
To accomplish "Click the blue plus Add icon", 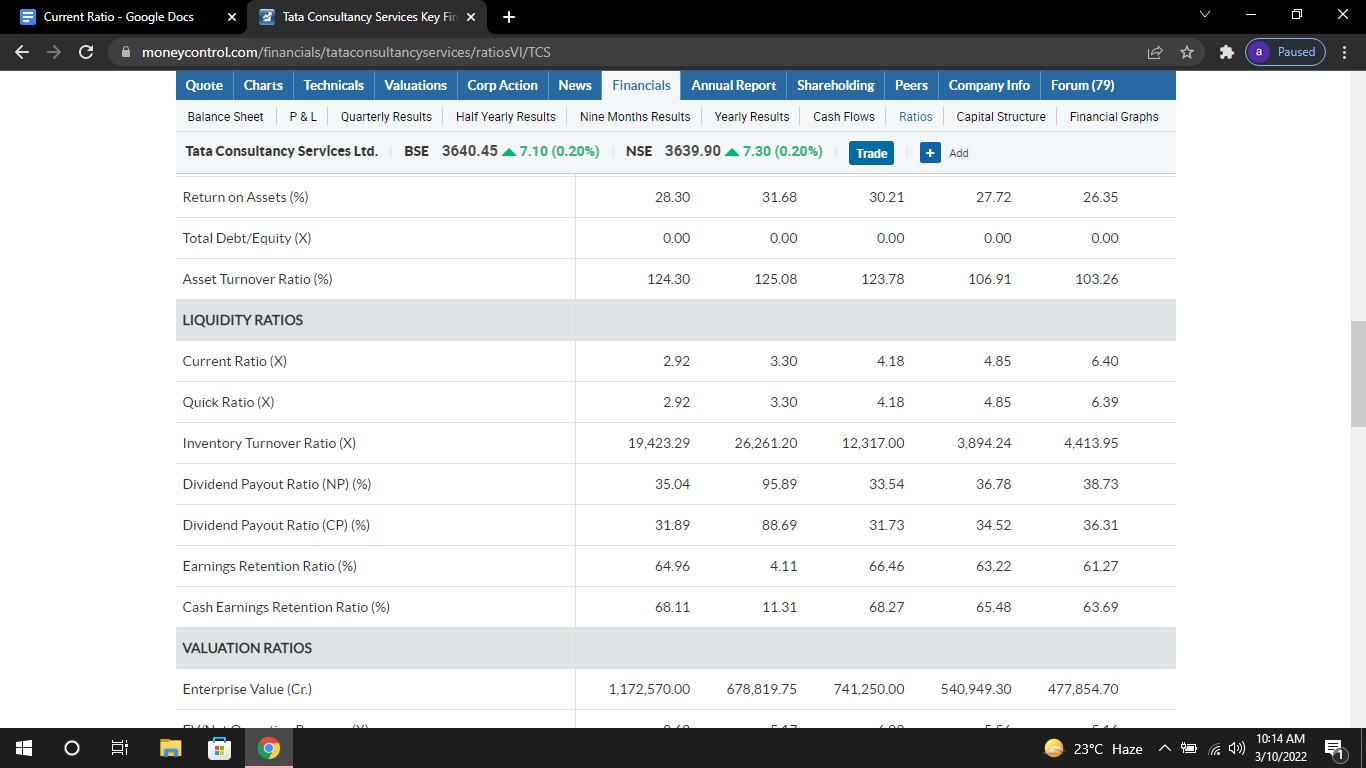I will (930, 153).
